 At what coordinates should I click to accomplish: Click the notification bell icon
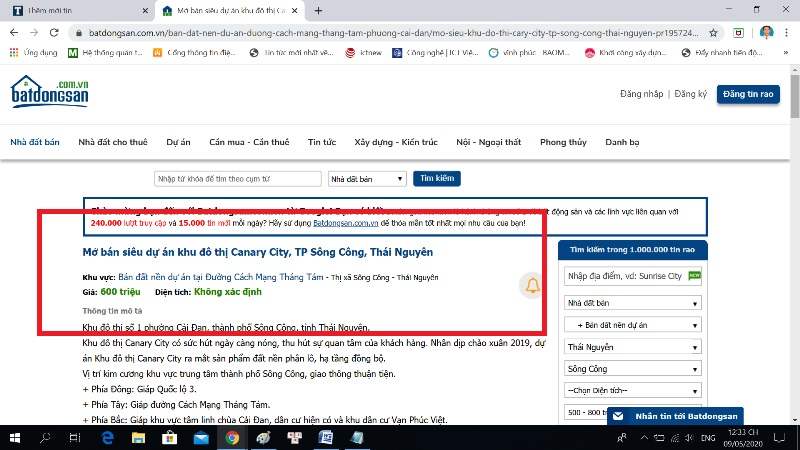click(532, 287)
